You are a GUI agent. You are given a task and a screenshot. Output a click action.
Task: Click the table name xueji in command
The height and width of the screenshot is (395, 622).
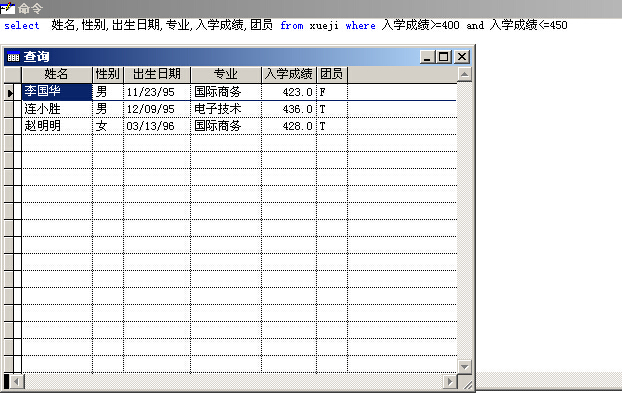pyautogui.click(x=324, y=26)
